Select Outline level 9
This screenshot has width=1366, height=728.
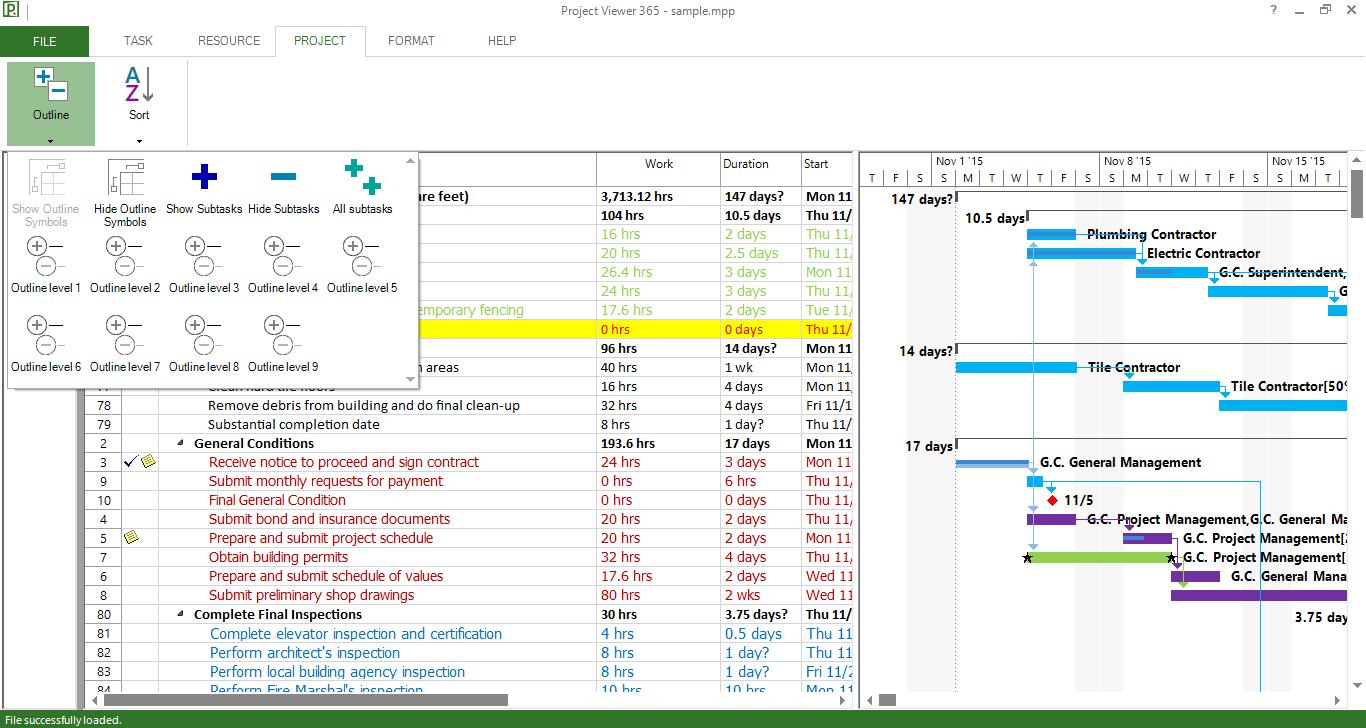pyautogui.click(x=283, y=343)
